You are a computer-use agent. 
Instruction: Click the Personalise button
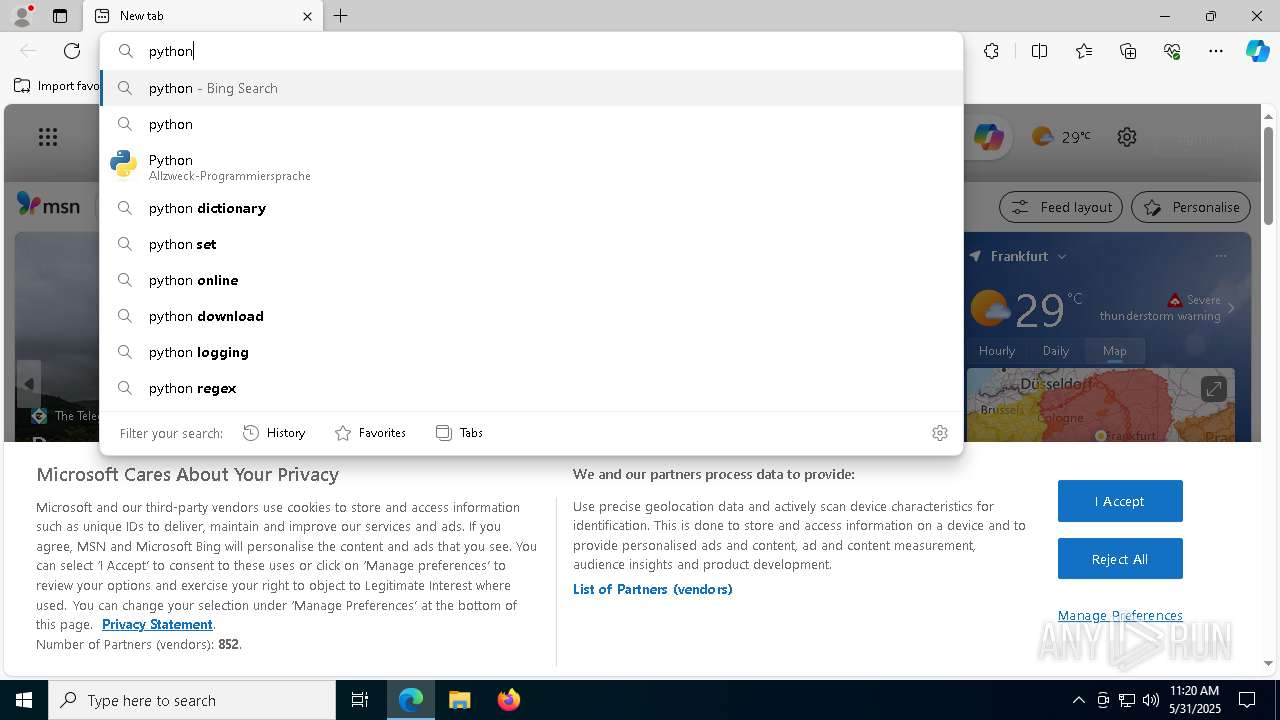pos(1191,207)
